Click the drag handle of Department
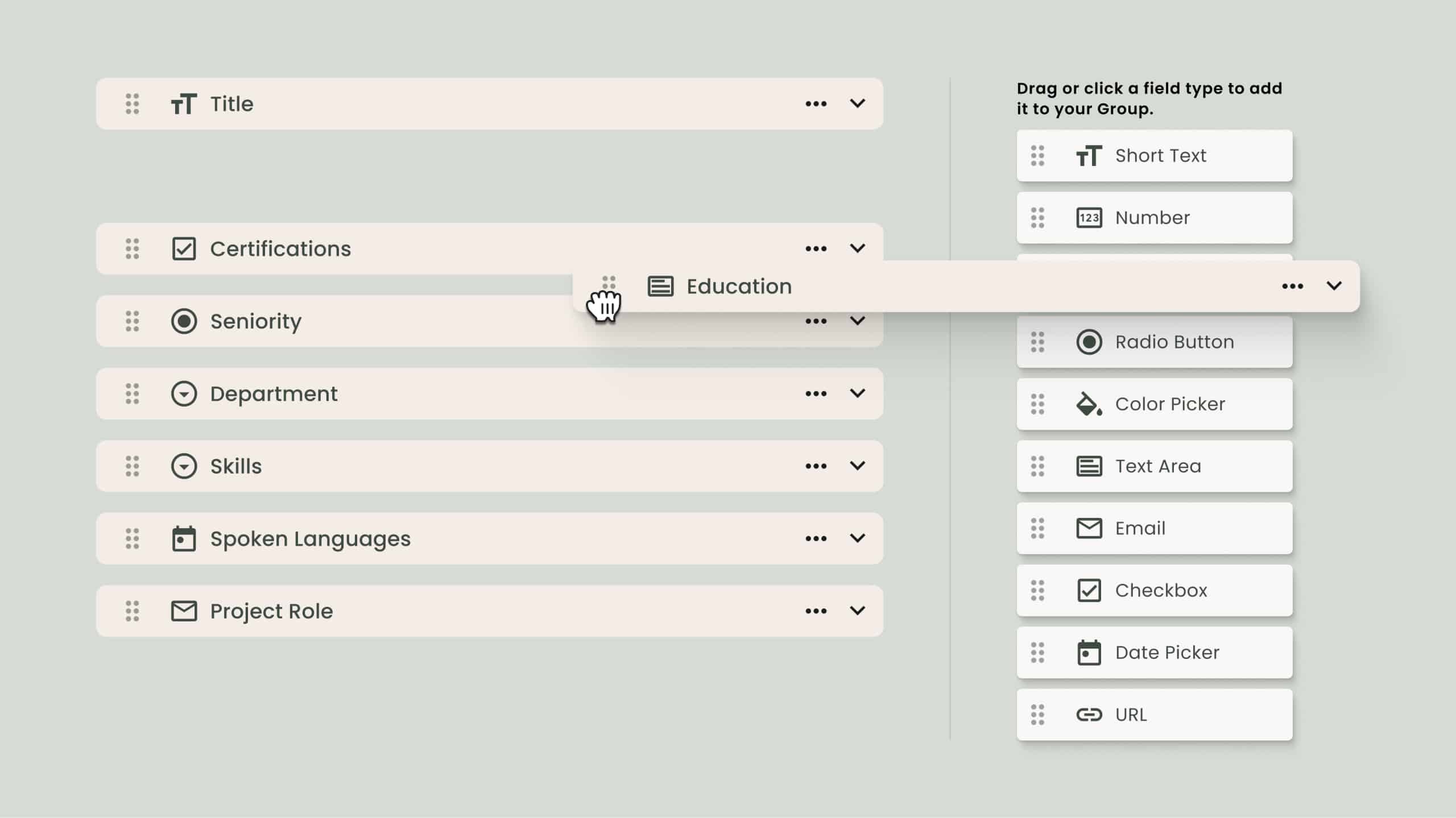The image size is (1456, 818). point(132,393)
